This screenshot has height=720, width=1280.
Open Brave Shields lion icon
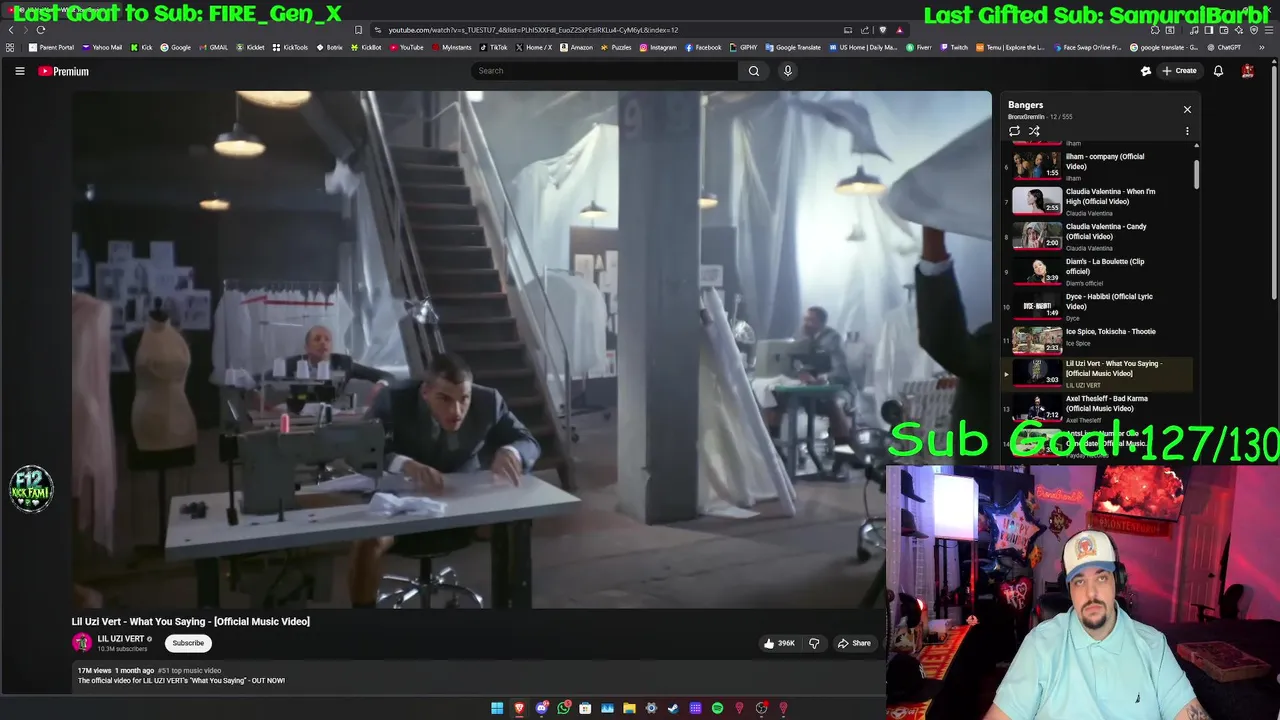coord(882,30)
